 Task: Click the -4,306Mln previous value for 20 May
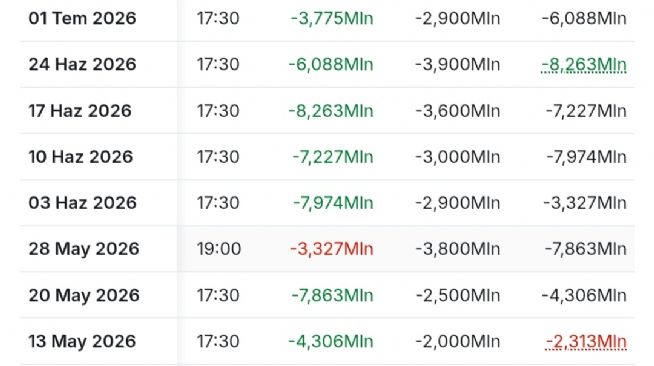tap(584, 295)
